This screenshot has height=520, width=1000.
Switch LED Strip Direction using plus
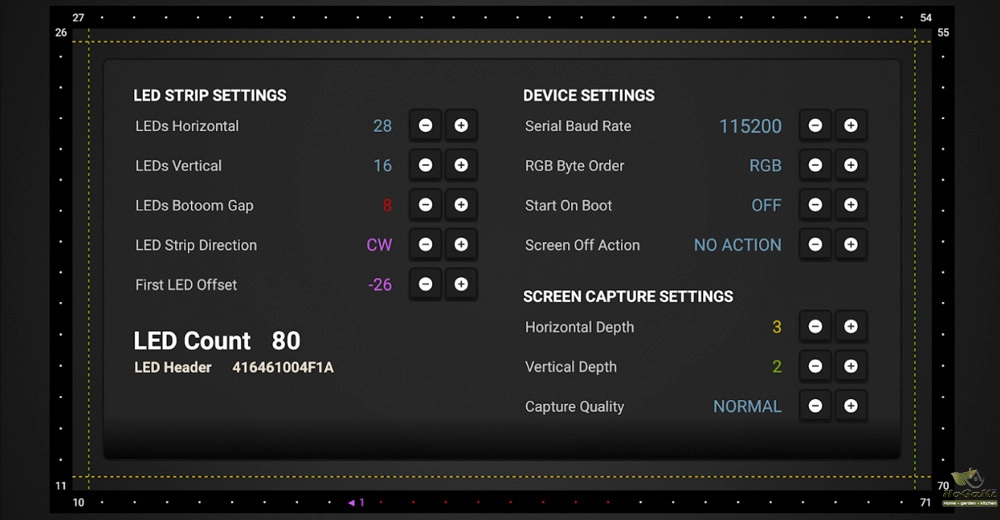point(461,245)
